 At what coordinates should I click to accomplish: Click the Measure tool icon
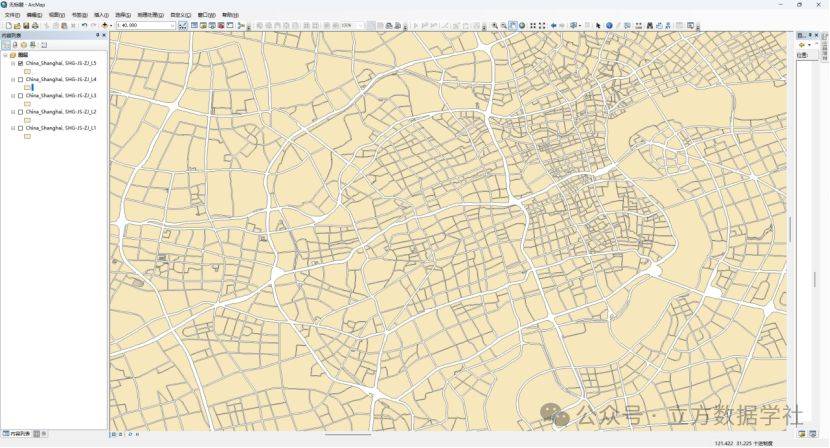638,25
